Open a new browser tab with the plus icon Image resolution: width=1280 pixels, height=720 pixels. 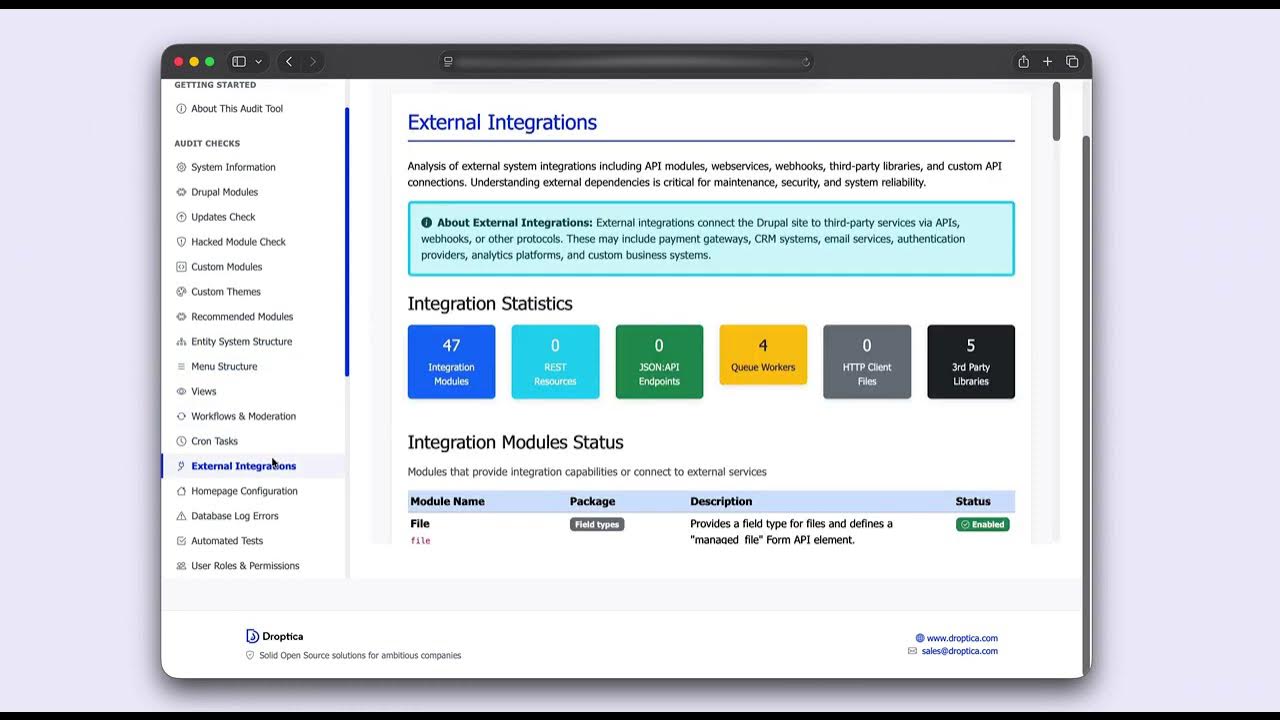point(1047,61)
